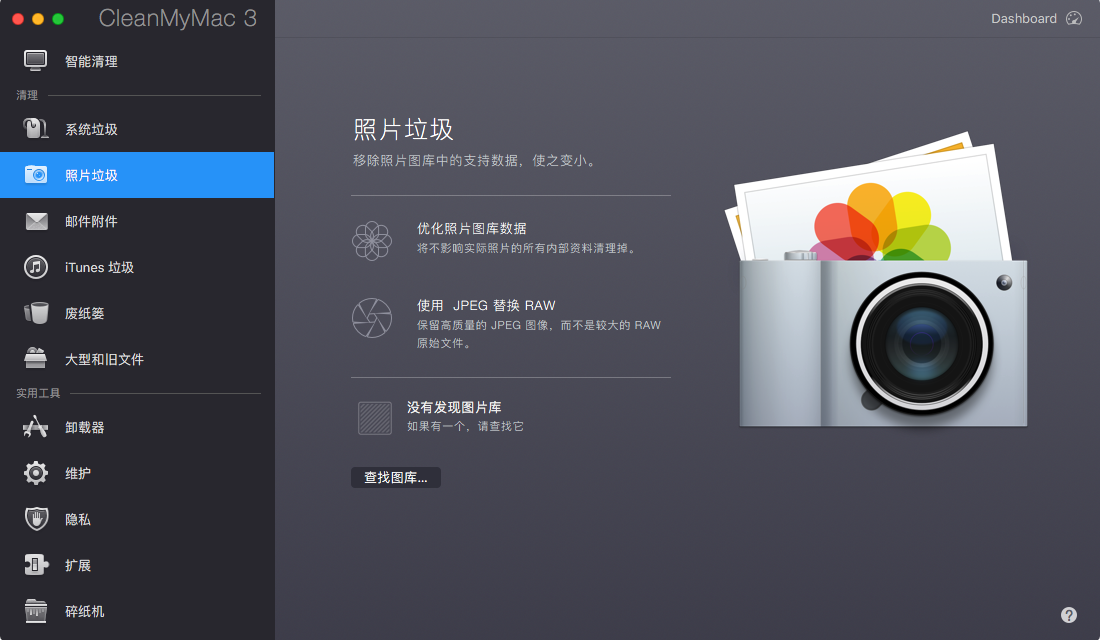Click the 扩展 plug icon
1100x640 pixels.
point(36,565)
